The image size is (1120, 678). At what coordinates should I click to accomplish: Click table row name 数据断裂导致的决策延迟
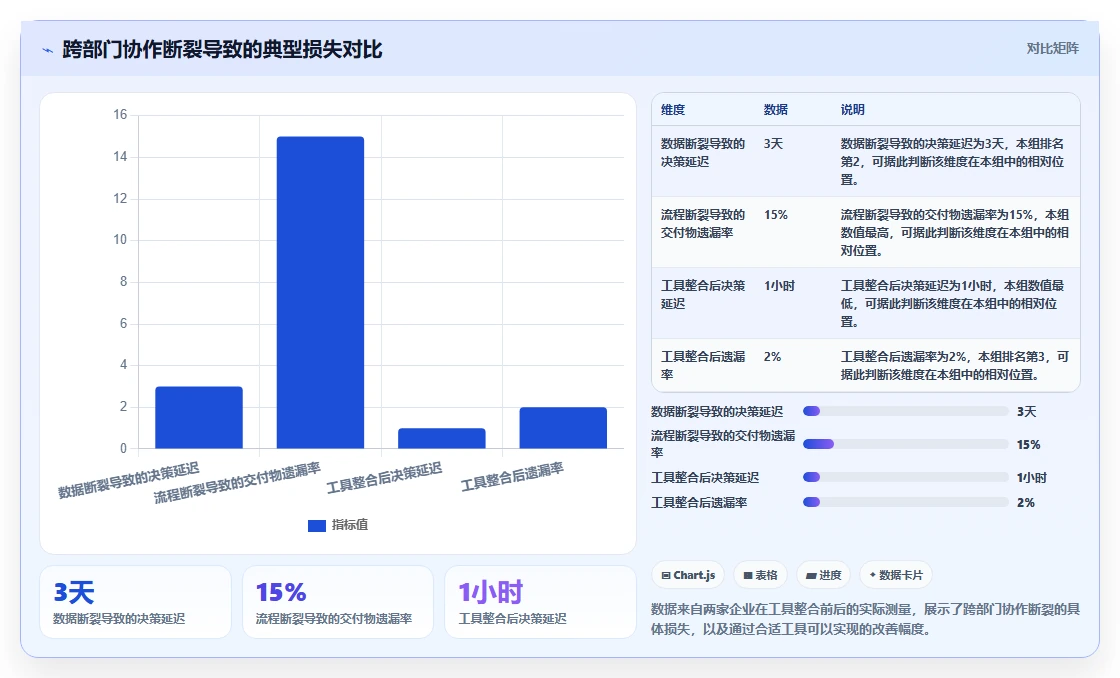click(x=703, y=153)
